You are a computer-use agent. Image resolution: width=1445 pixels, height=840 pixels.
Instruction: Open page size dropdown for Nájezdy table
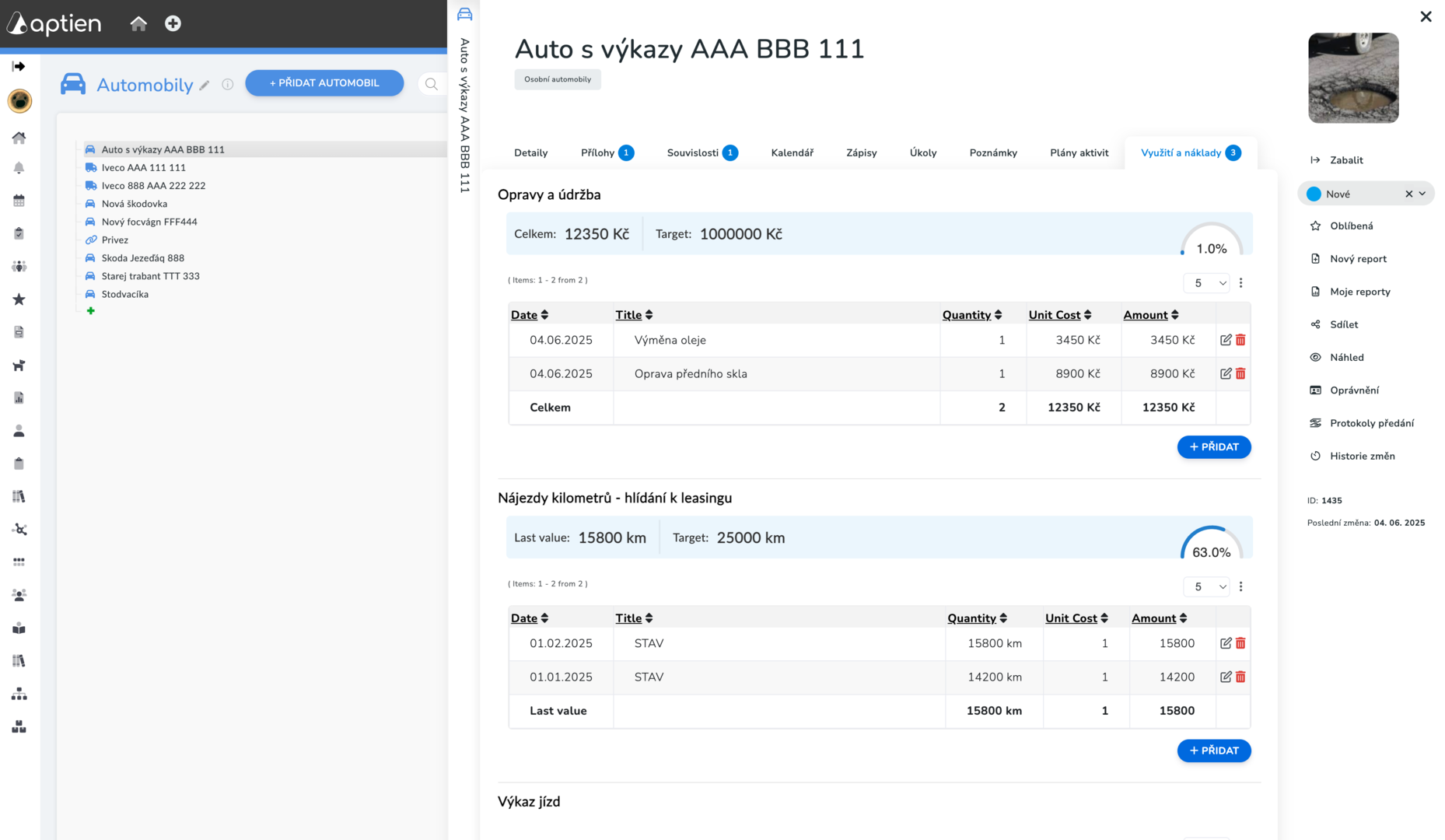click(x=1206, y=586)
